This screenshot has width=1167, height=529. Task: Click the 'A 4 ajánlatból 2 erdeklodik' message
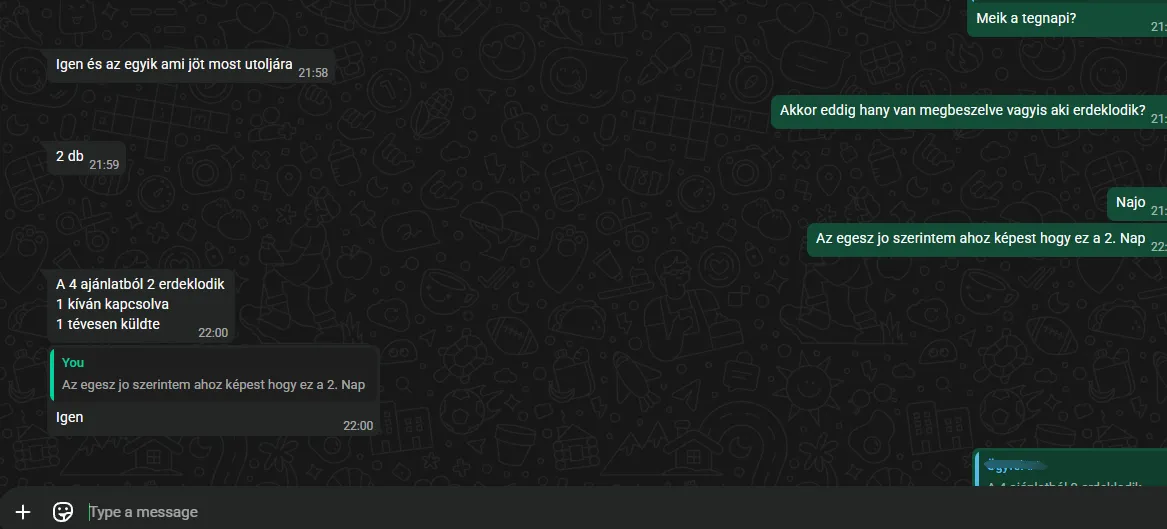140,283
